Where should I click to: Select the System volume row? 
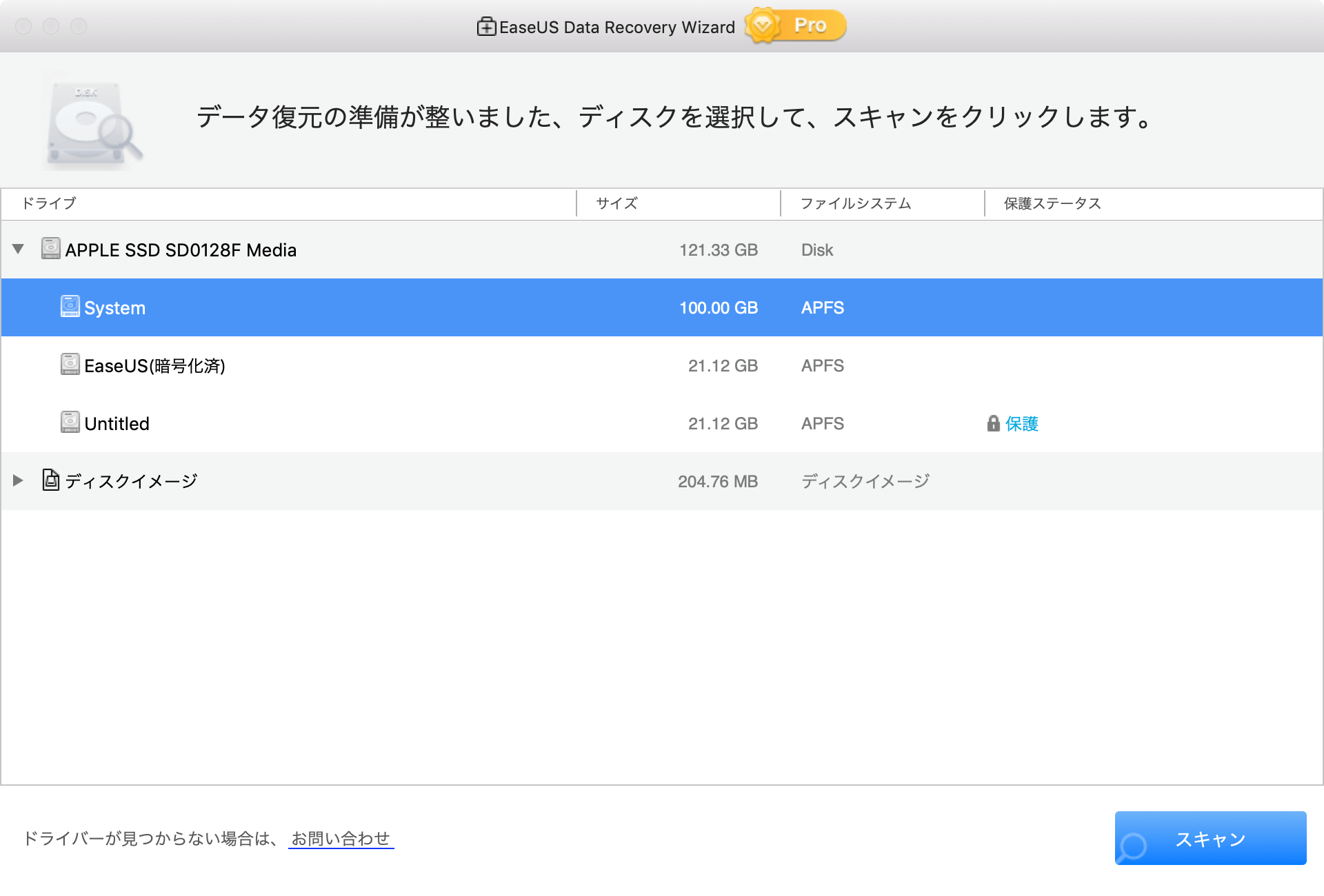pos(662,307)
